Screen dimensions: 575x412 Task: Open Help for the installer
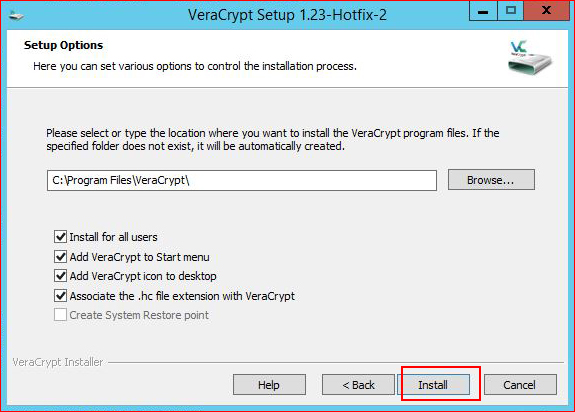[269, 385]
